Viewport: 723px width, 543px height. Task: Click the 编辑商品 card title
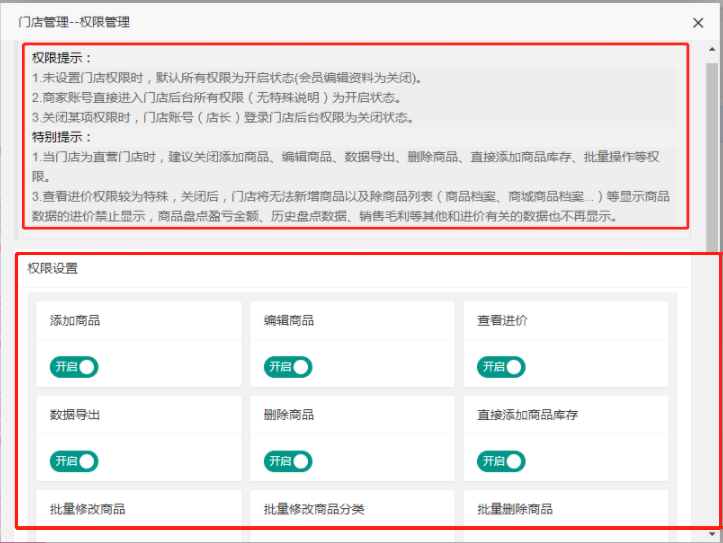(289, 320)
